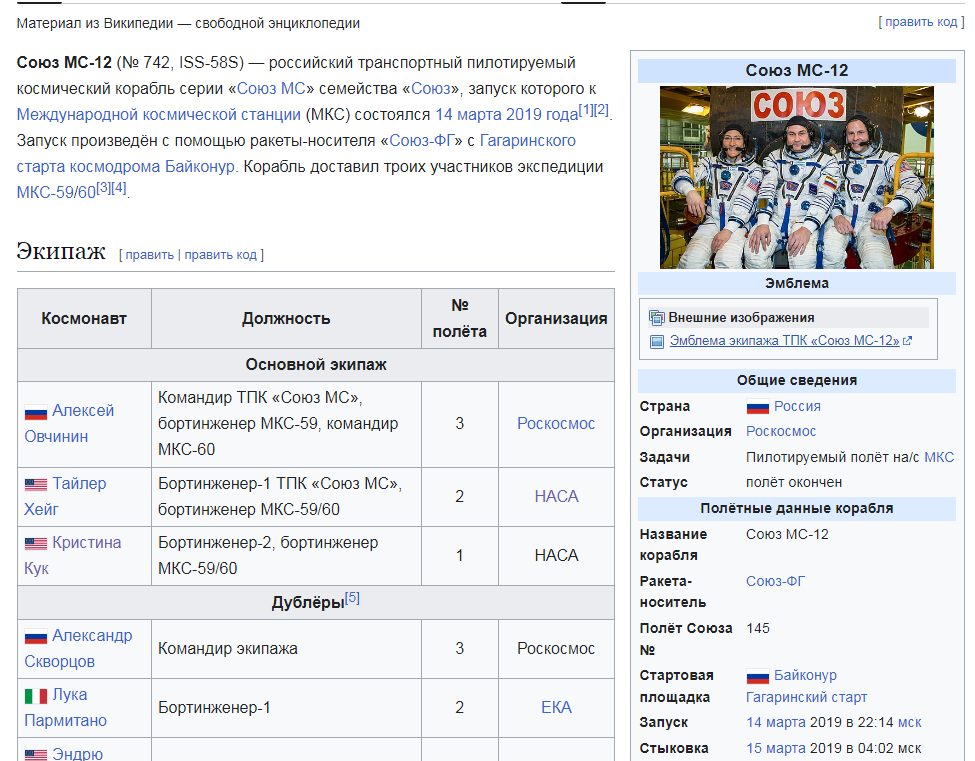Open Роскосмос link in infobox Организация row

[781, 431]
